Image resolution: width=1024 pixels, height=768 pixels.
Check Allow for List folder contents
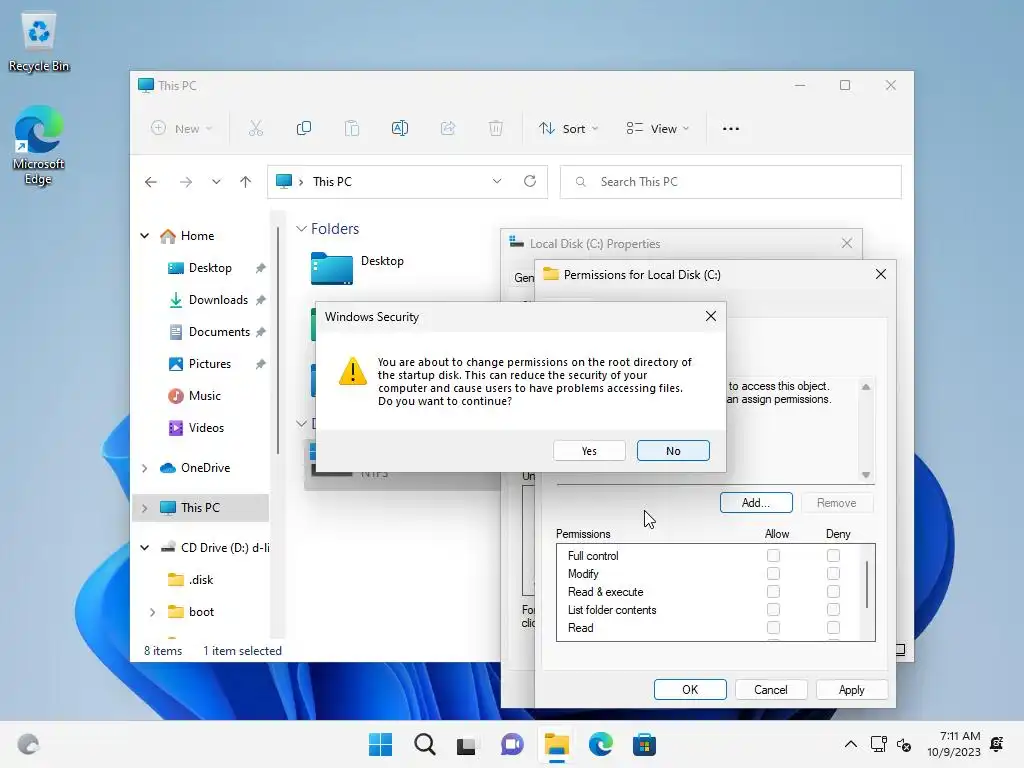(773, 609)
